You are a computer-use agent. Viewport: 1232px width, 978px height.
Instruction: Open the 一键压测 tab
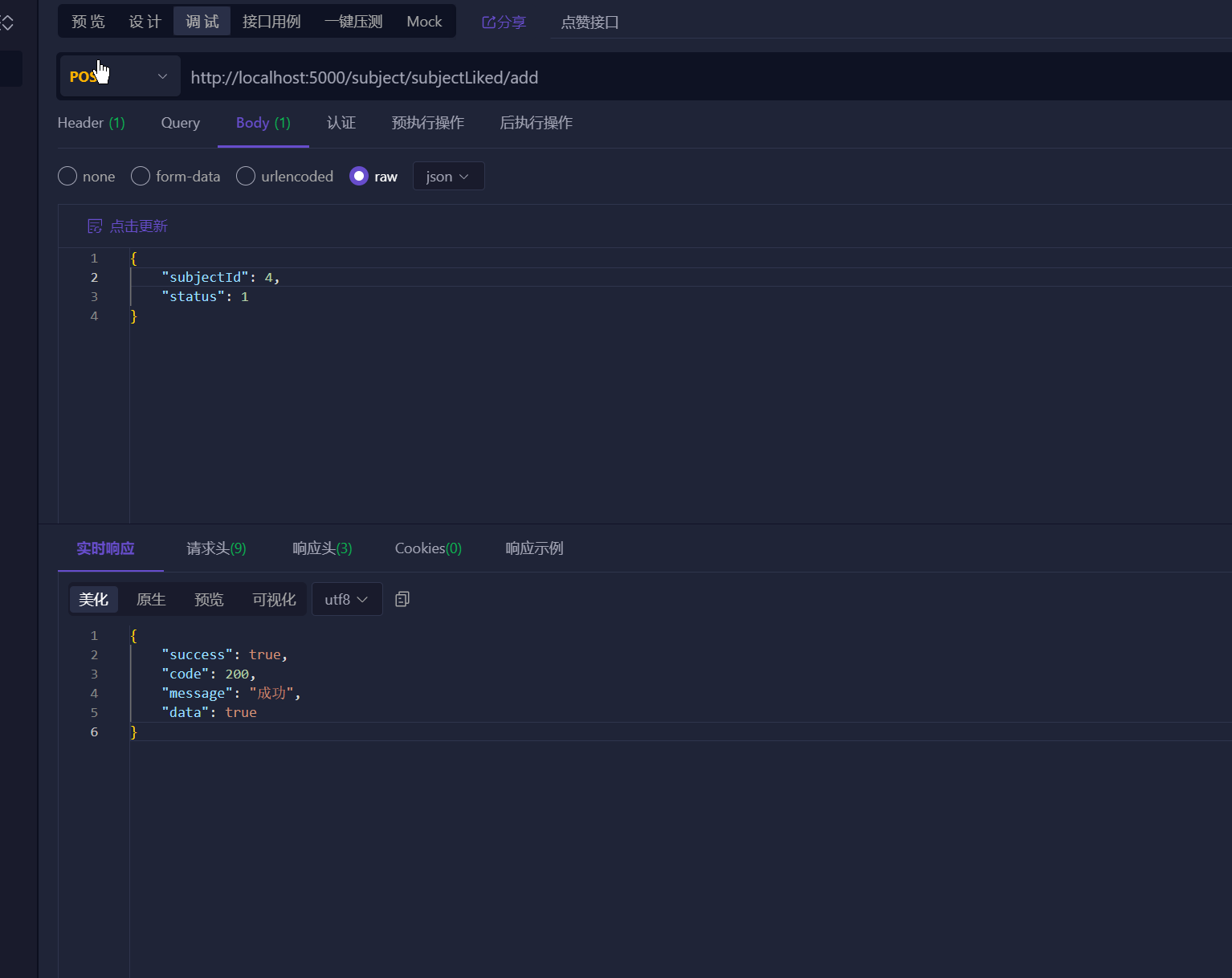353,22
